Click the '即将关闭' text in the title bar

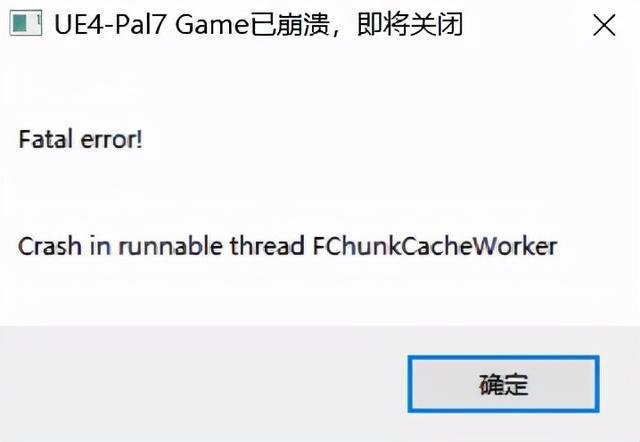410,24
